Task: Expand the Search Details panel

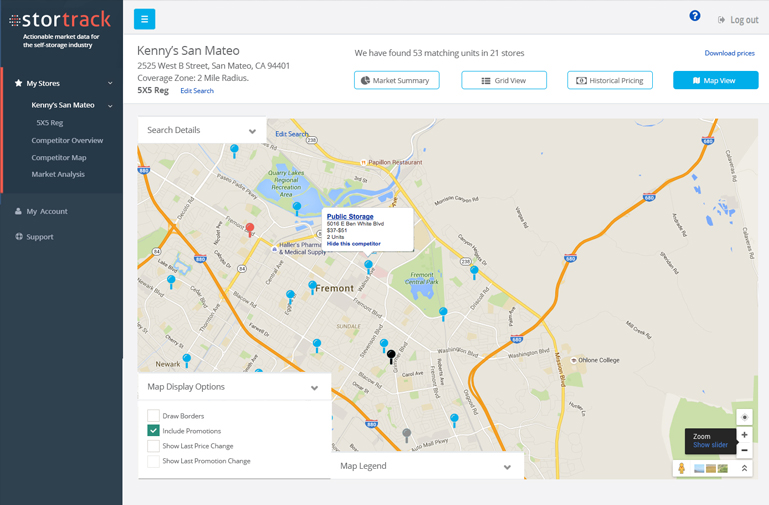Action: coord(252,131)
